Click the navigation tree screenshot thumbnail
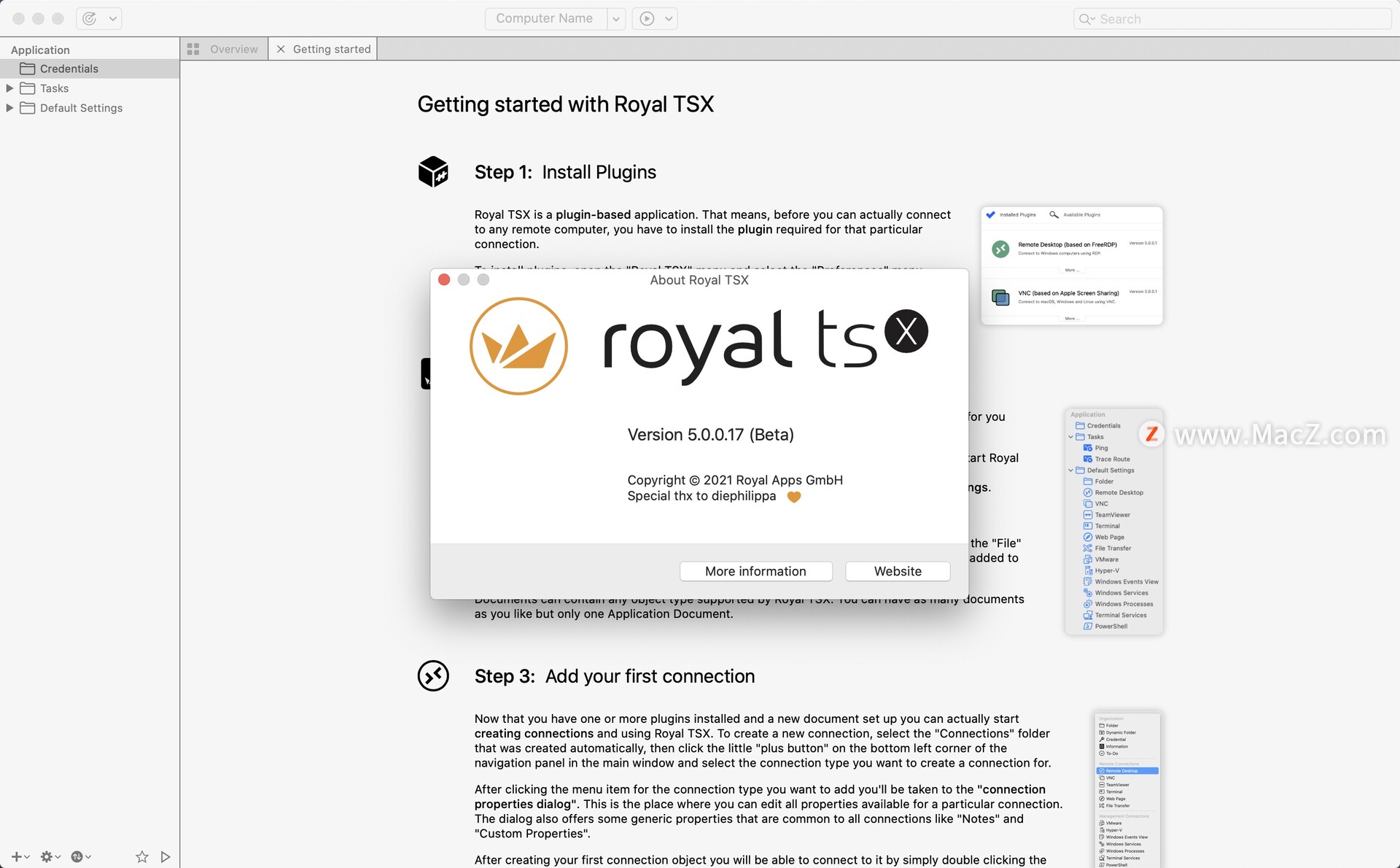 1113,520
